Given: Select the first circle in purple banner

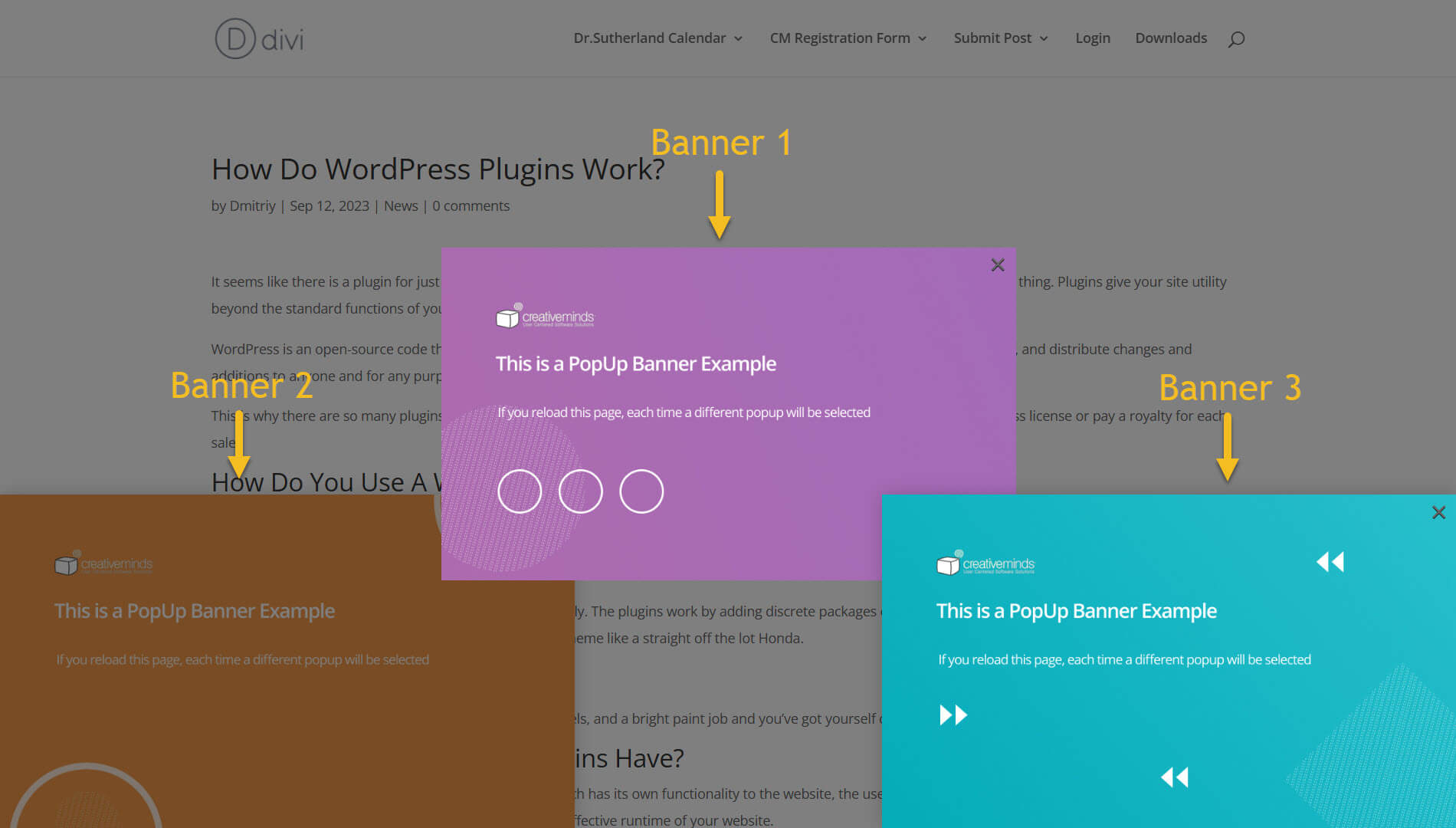Looking at the screenshot, I should pos(520,491).
